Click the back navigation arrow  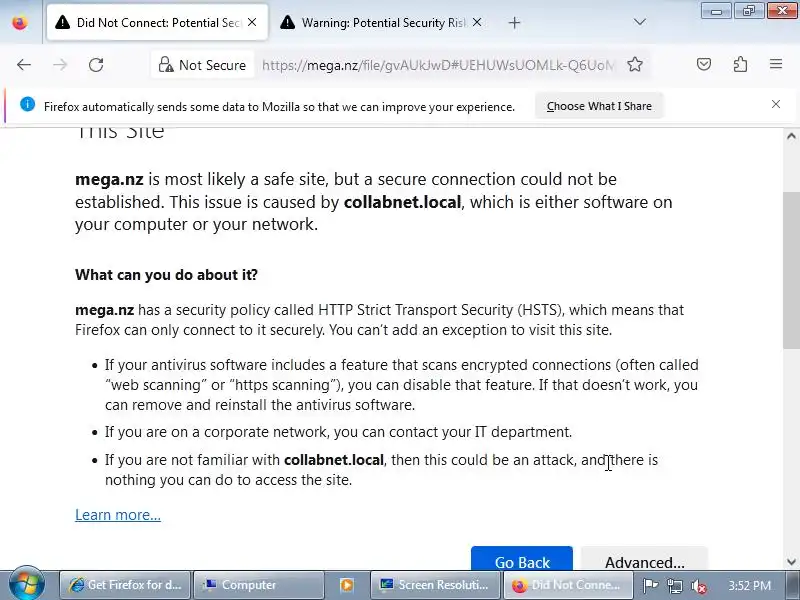pos(24,65)
